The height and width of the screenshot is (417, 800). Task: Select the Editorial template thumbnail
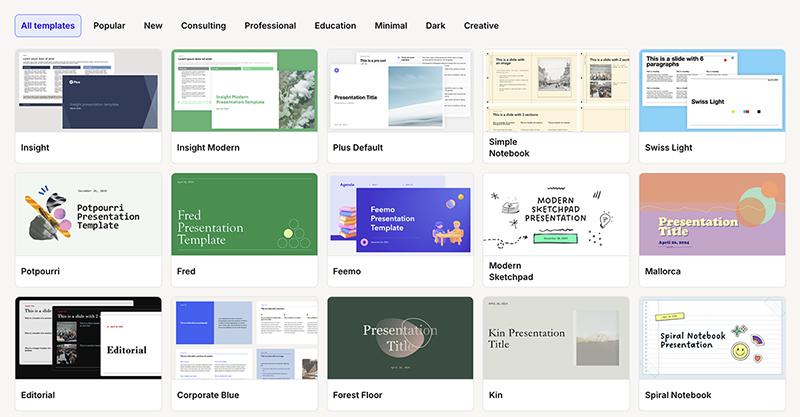coord(88,338)
